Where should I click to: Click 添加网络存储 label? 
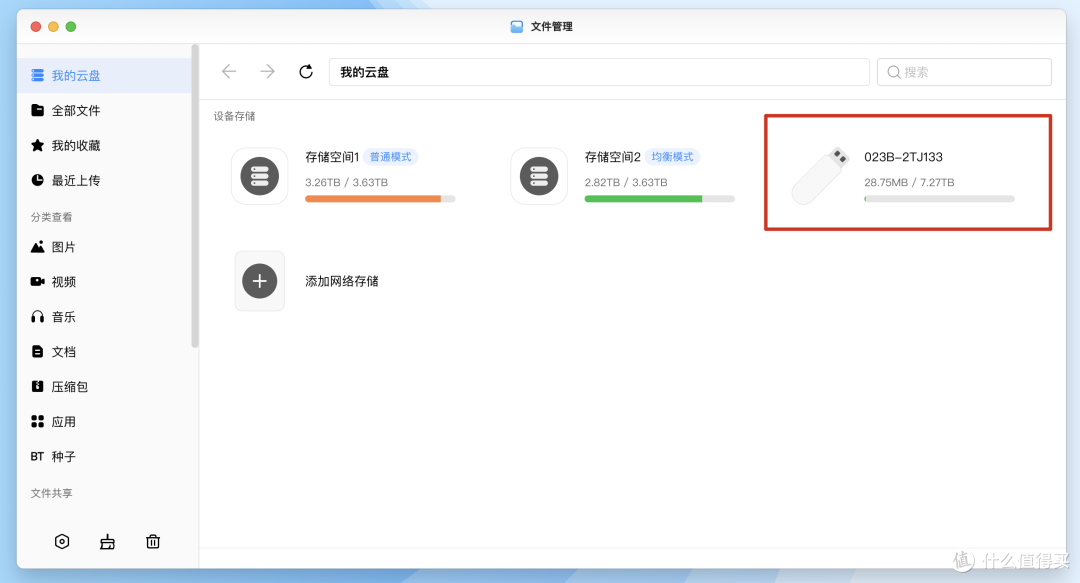[342, 281]
